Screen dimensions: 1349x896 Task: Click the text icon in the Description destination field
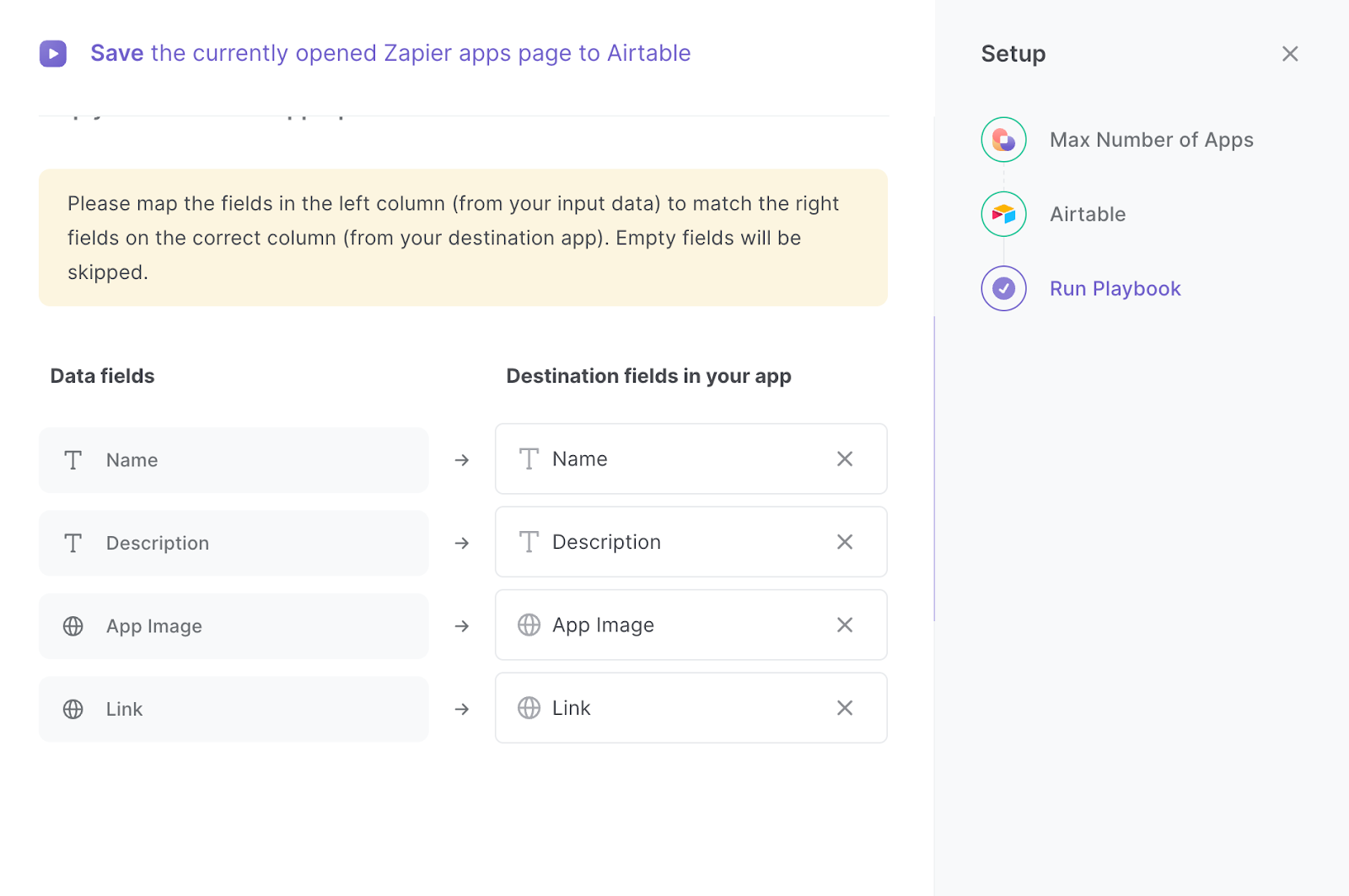tap(529, 541)
